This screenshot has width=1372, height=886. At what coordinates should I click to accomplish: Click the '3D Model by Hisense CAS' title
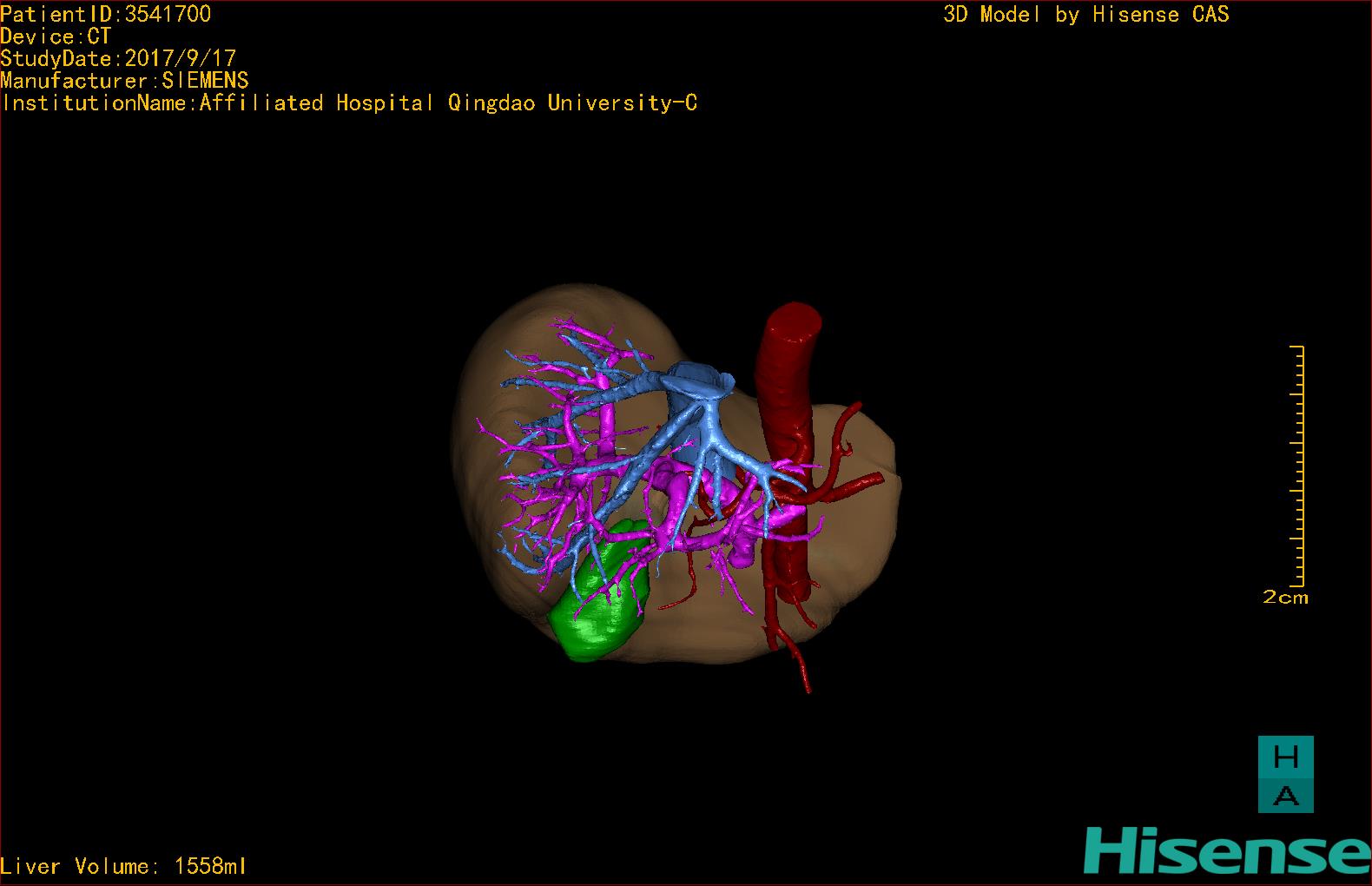click(x=1086, y=14)
